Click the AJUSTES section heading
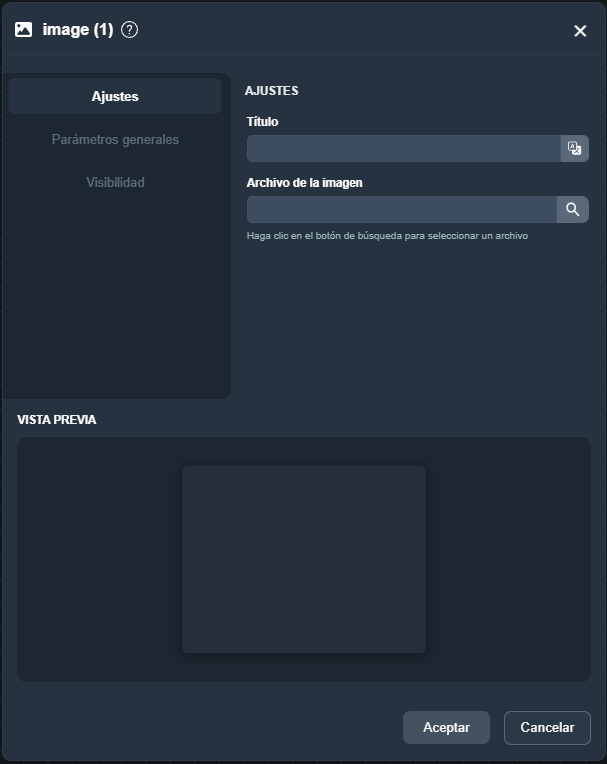Image resolution: width=607 pixels, height=764 pixels. (271, 91)
